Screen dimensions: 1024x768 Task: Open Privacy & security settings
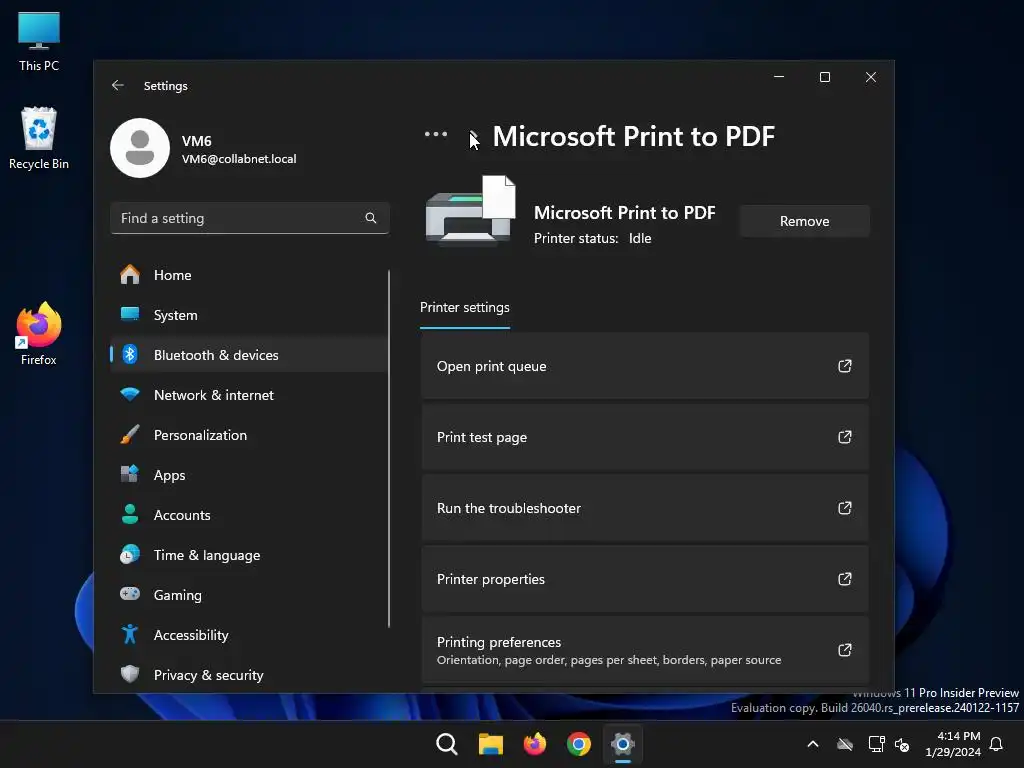click(x=248, y=675)
